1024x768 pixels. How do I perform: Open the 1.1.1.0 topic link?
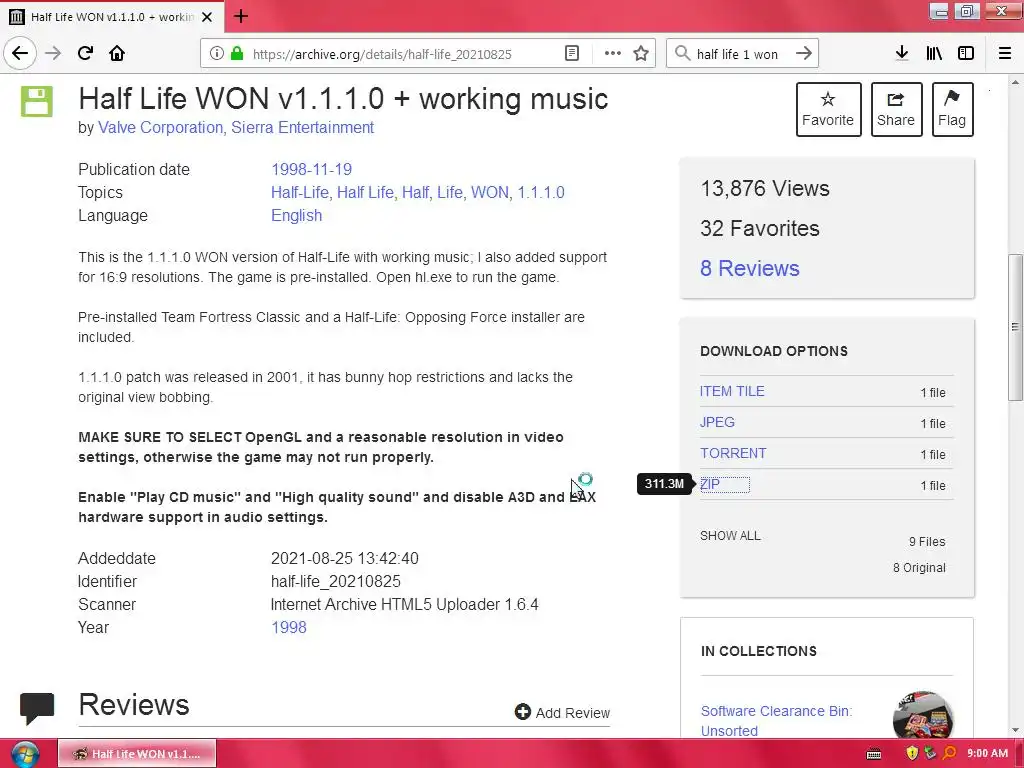pyautogui.click(x=541, y=192)
